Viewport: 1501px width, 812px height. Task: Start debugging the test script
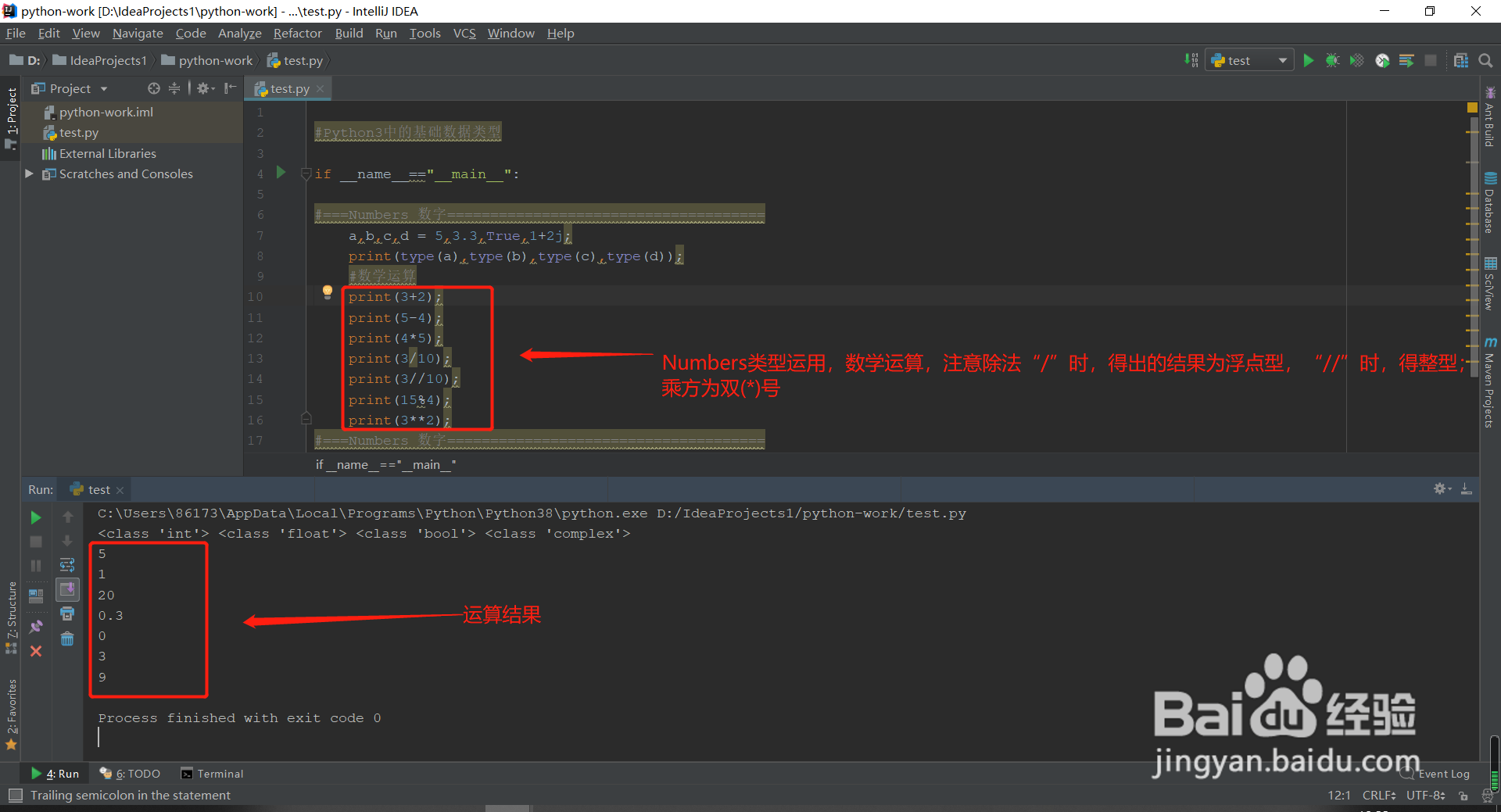click(1332, 59)
